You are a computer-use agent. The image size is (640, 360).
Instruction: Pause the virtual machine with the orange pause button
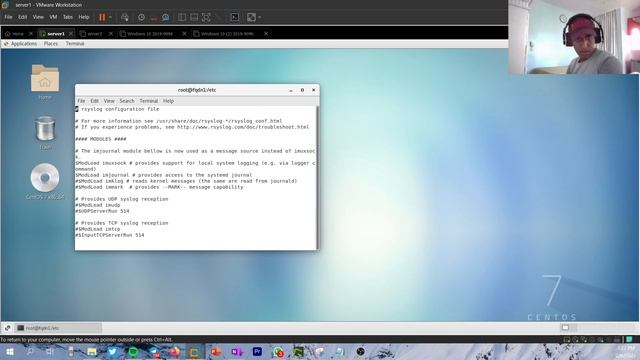tap(102, 17)
